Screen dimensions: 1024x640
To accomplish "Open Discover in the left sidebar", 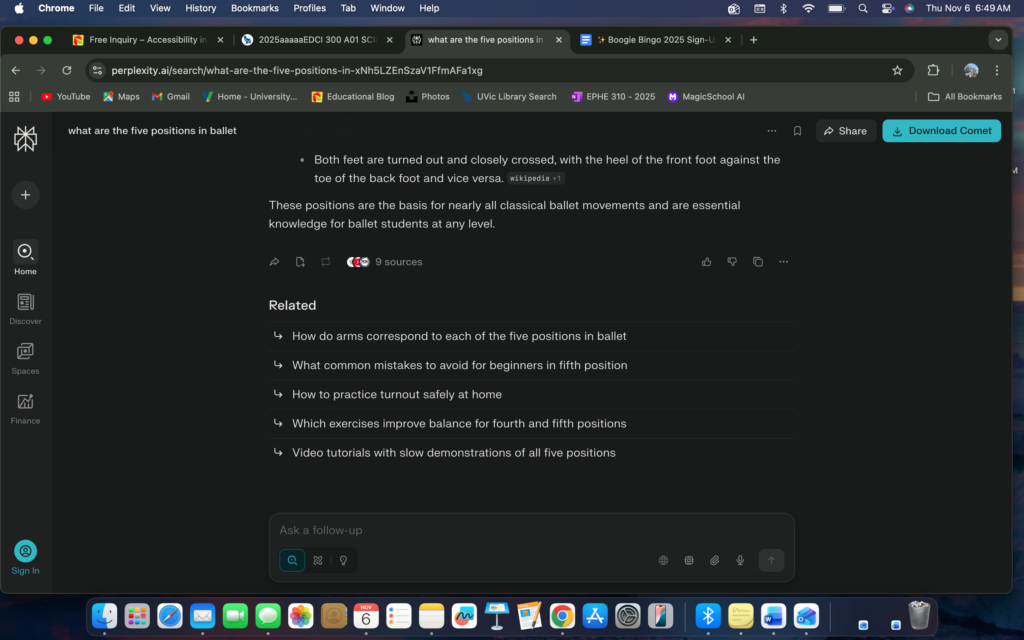I will (x=26, y=308).
